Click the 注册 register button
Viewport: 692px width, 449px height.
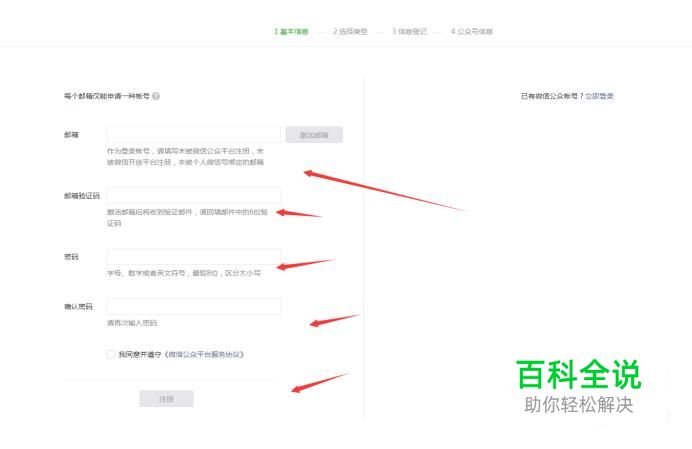tap(166, 399)
